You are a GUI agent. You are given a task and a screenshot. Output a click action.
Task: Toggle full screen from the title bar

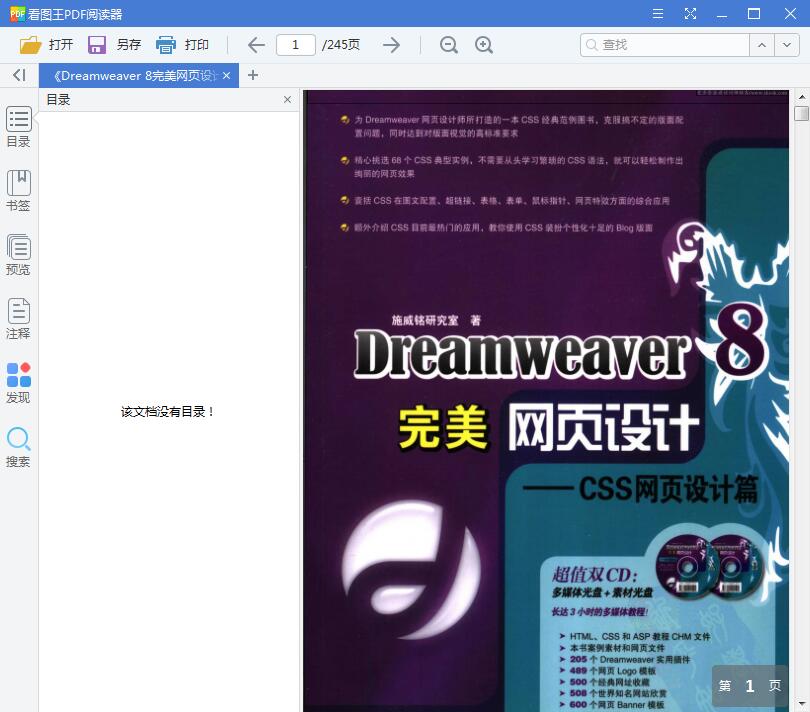(x=690, y=13)
